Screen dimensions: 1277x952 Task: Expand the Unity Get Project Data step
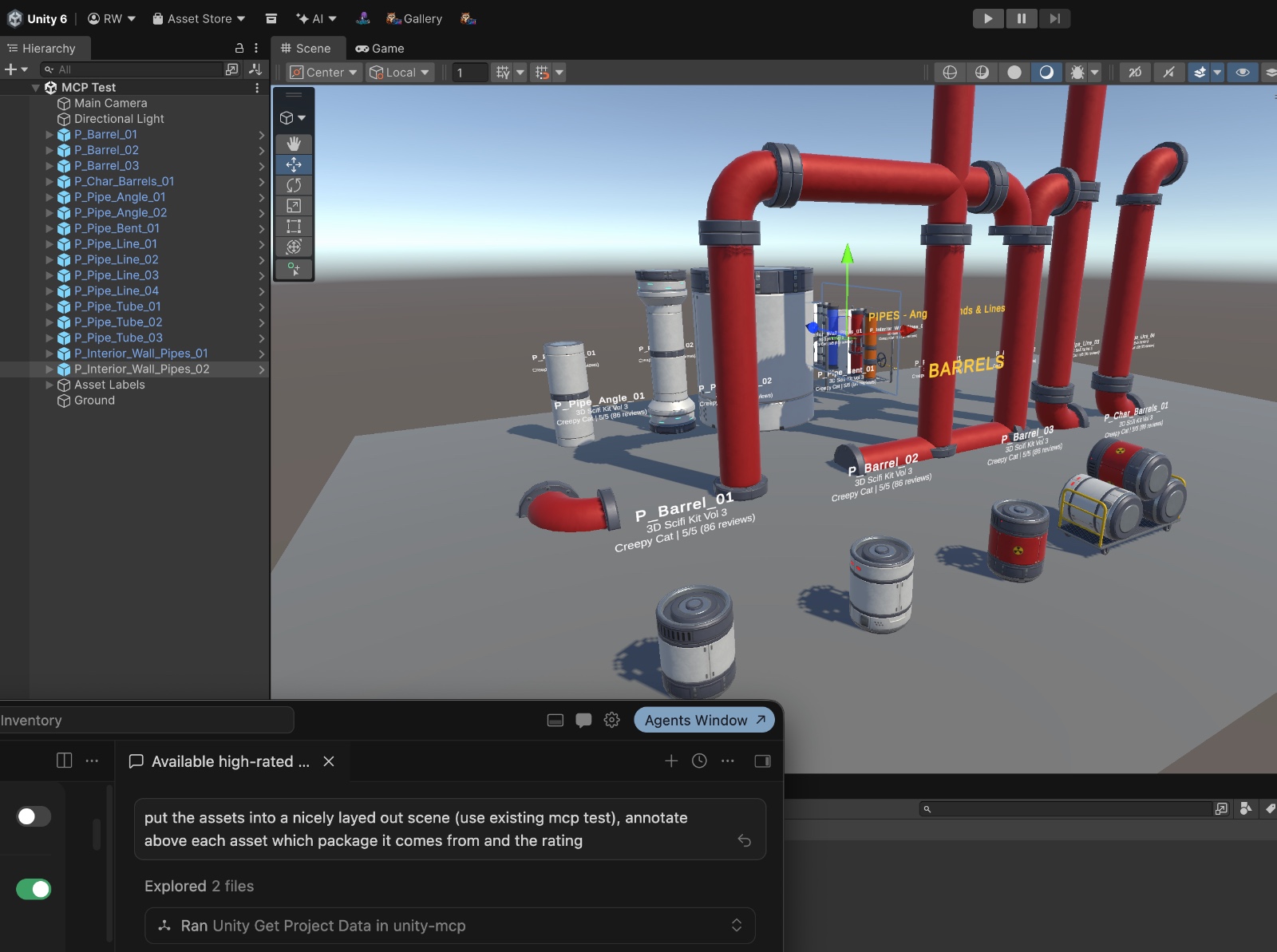click(x=736, y=926)
